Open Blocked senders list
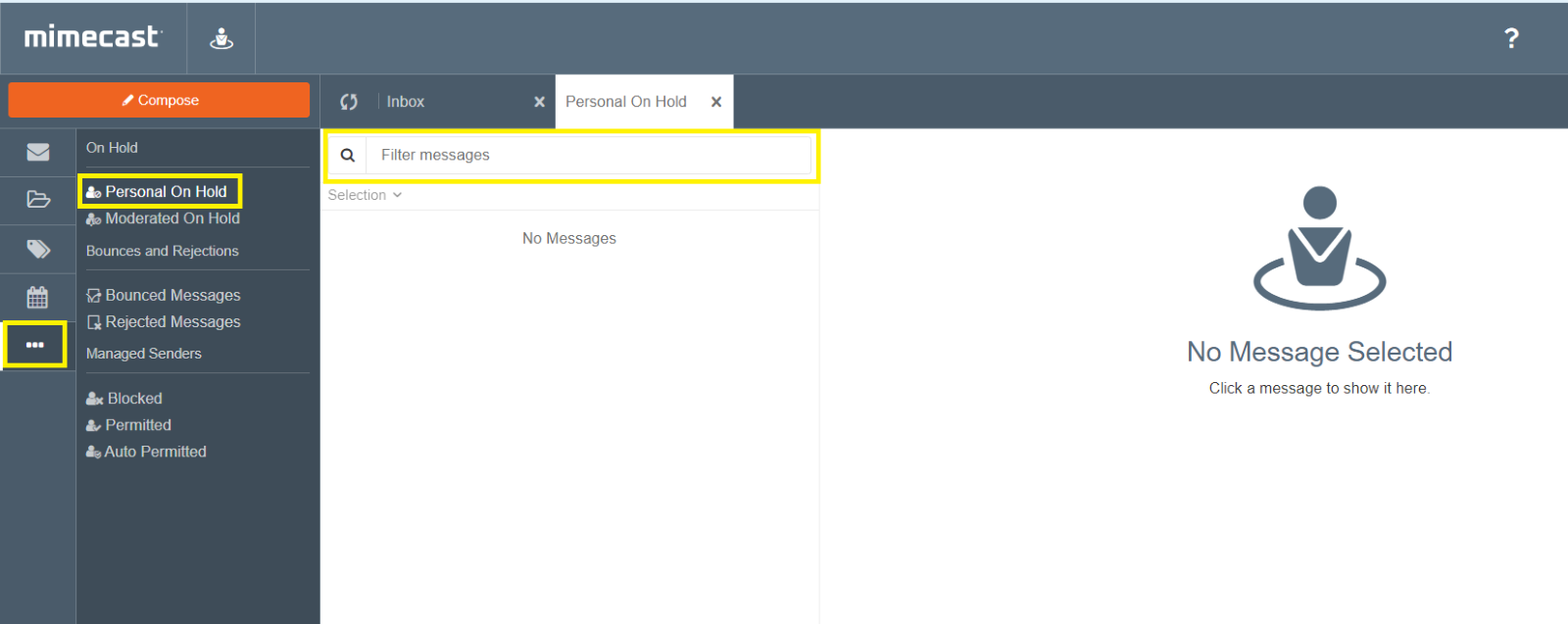 pos(123,399)
